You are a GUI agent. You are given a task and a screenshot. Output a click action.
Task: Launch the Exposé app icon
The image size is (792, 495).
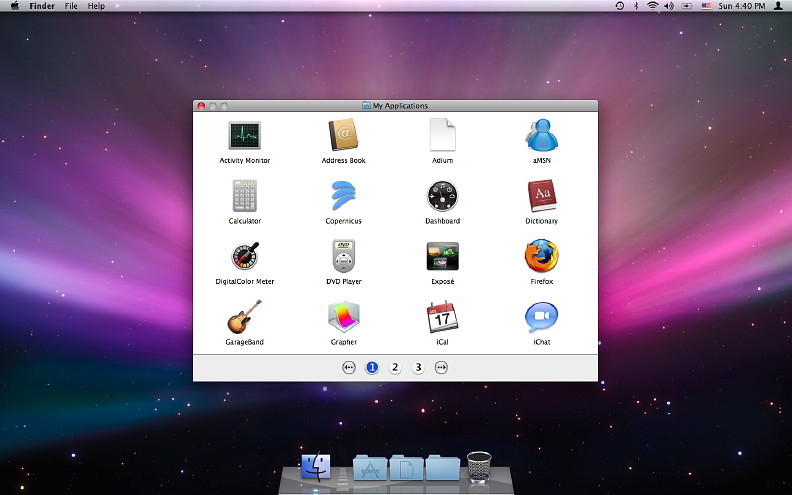[x=442, y=256]
